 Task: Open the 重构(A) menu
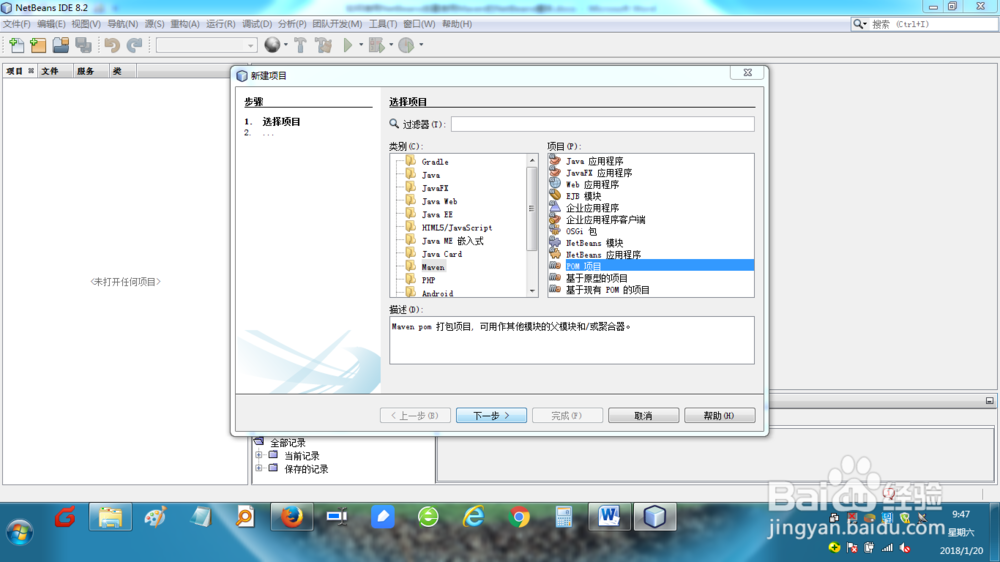click(x=184, y=24)
